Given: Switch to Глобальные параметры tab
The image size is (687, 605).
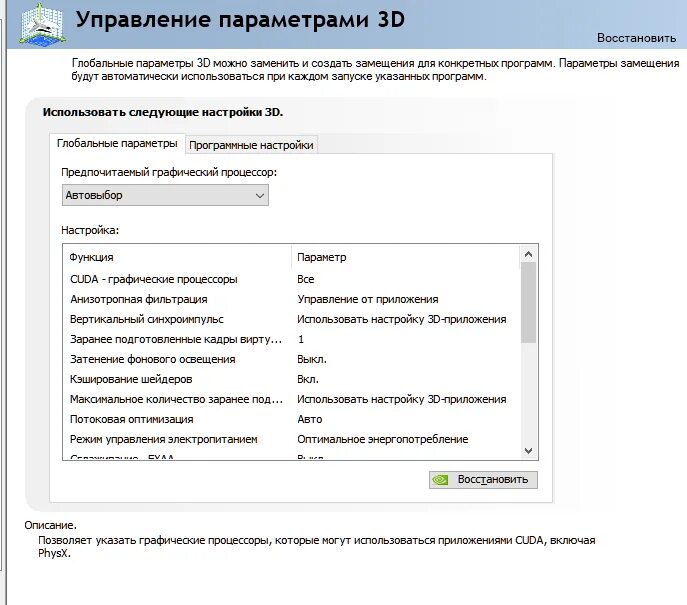Looking at the screenshot, I should point(117,143).
